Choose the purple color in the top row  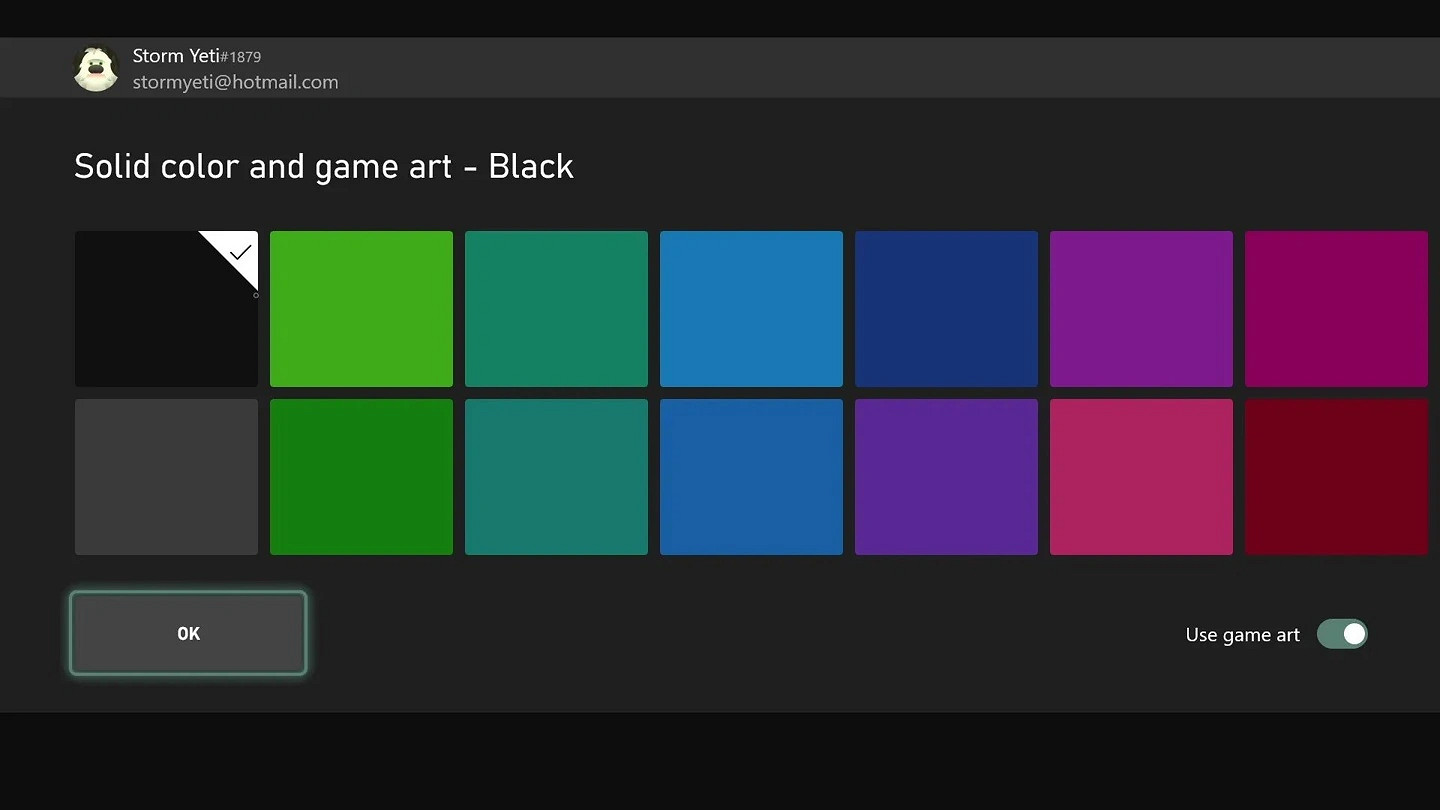(1141, 309)
